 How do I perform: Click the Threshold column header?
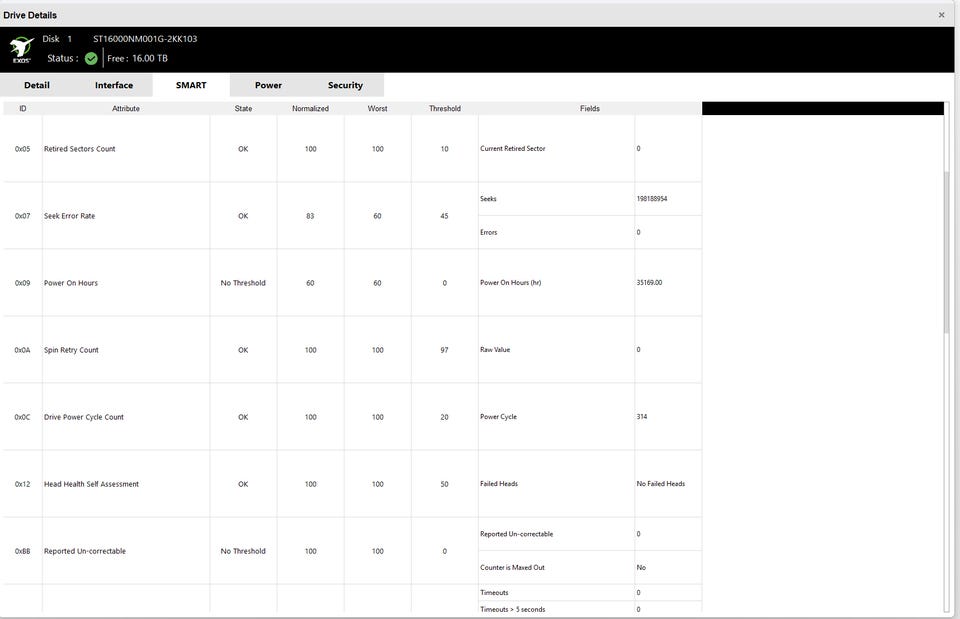click(444, 108)
